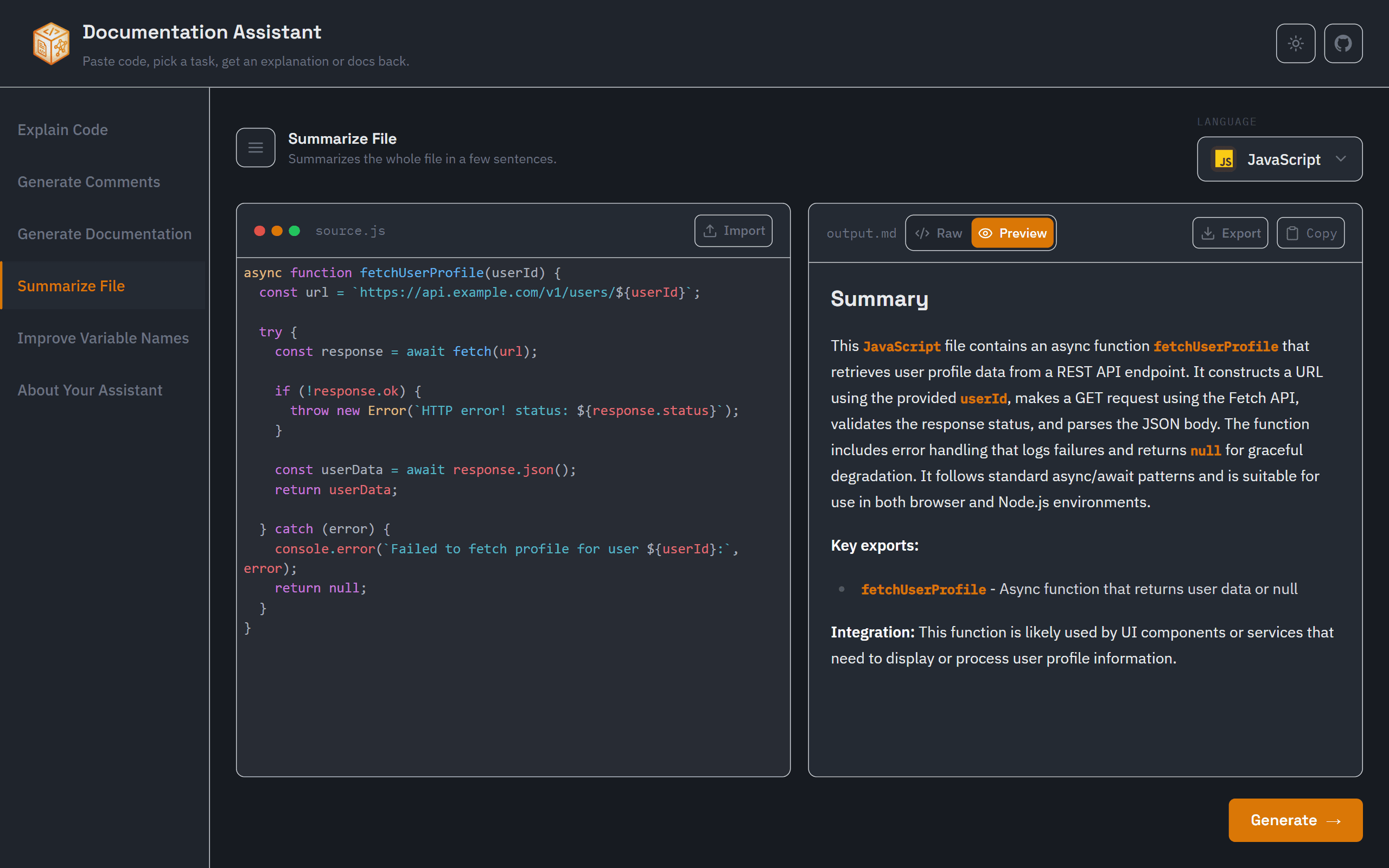Click the green dot in source.js header
Screen dimensions: 1389x868
[x=295, y=231]
